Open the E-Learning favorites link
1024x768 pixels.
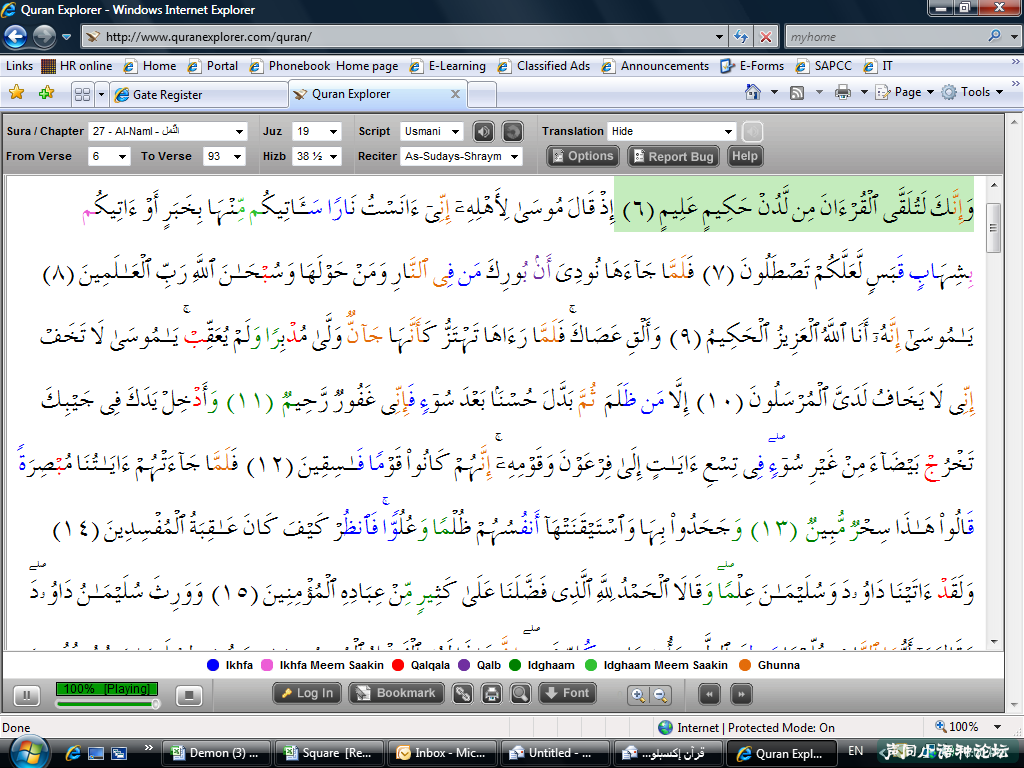(448, 66)
